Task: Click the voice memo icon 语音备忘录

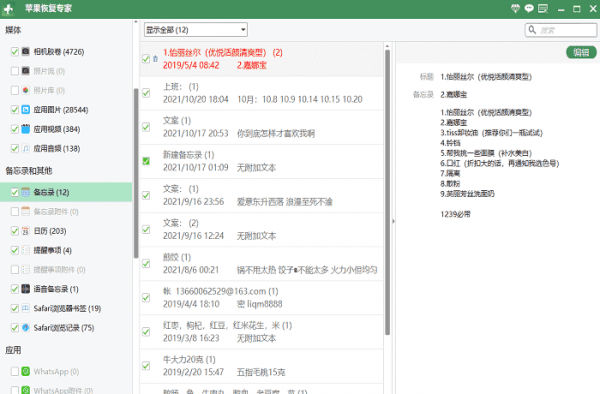Action: click(x=25, y=289)
